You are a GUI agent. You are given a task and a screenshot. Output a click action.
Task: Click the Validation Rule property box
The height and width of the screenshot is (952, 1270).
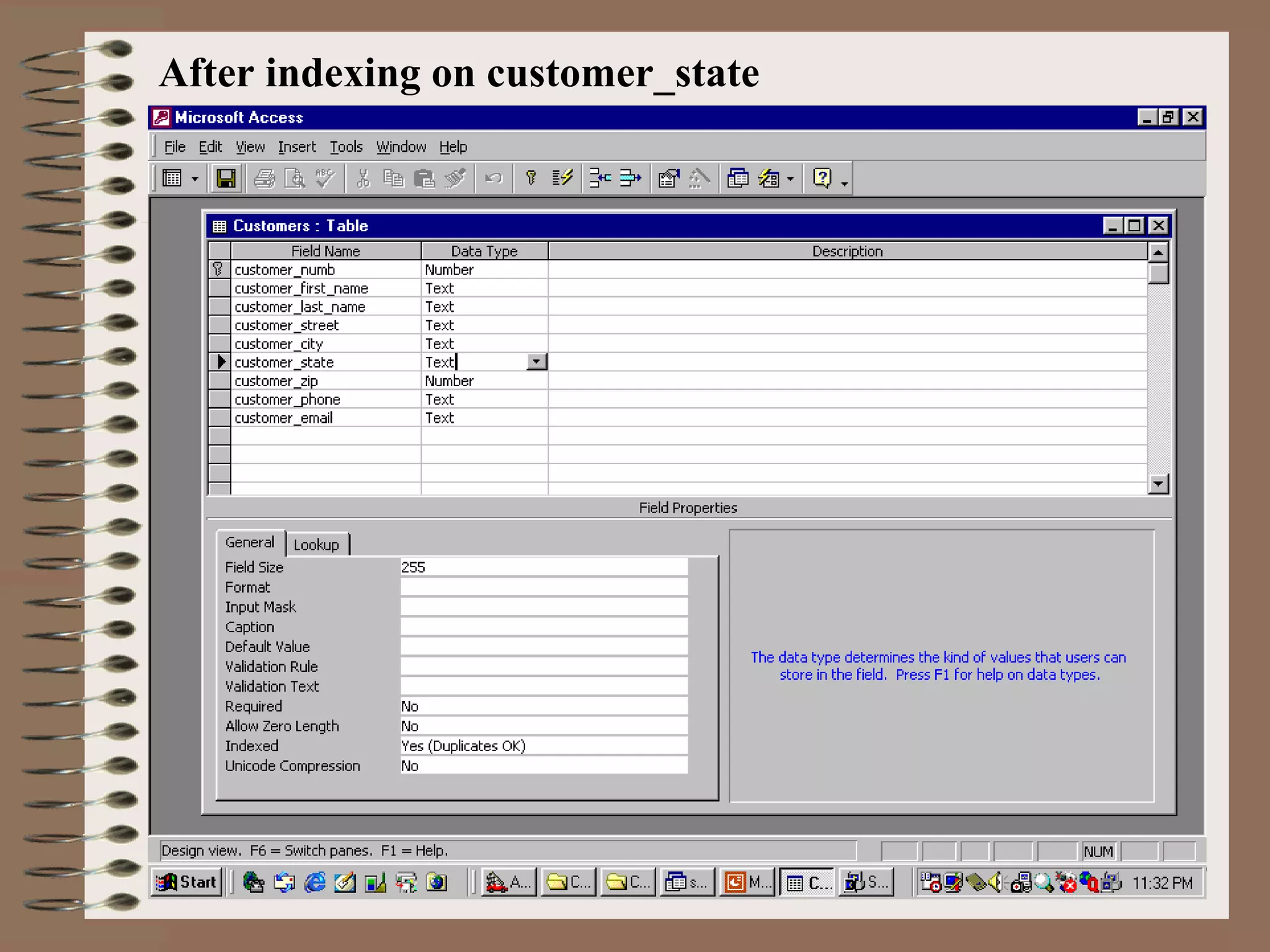pos(544,666)
